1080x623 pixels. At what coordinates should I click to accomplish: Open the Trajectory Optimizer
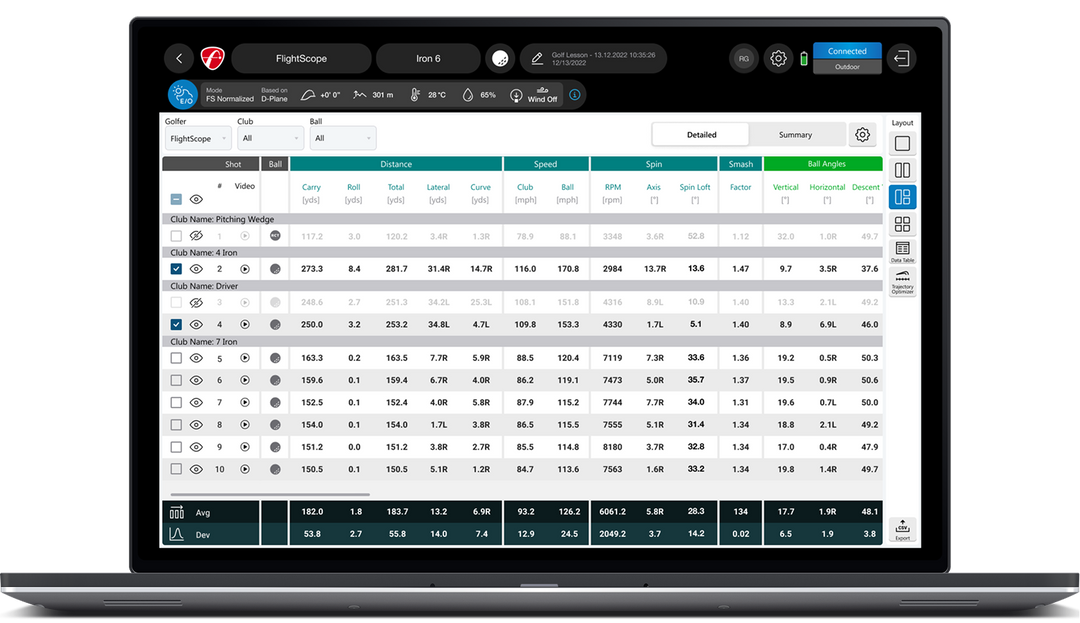902,281
